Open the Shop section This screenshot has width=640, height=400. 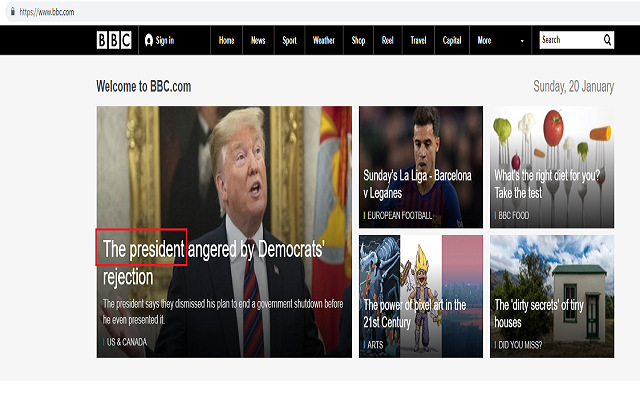[358, 40]
